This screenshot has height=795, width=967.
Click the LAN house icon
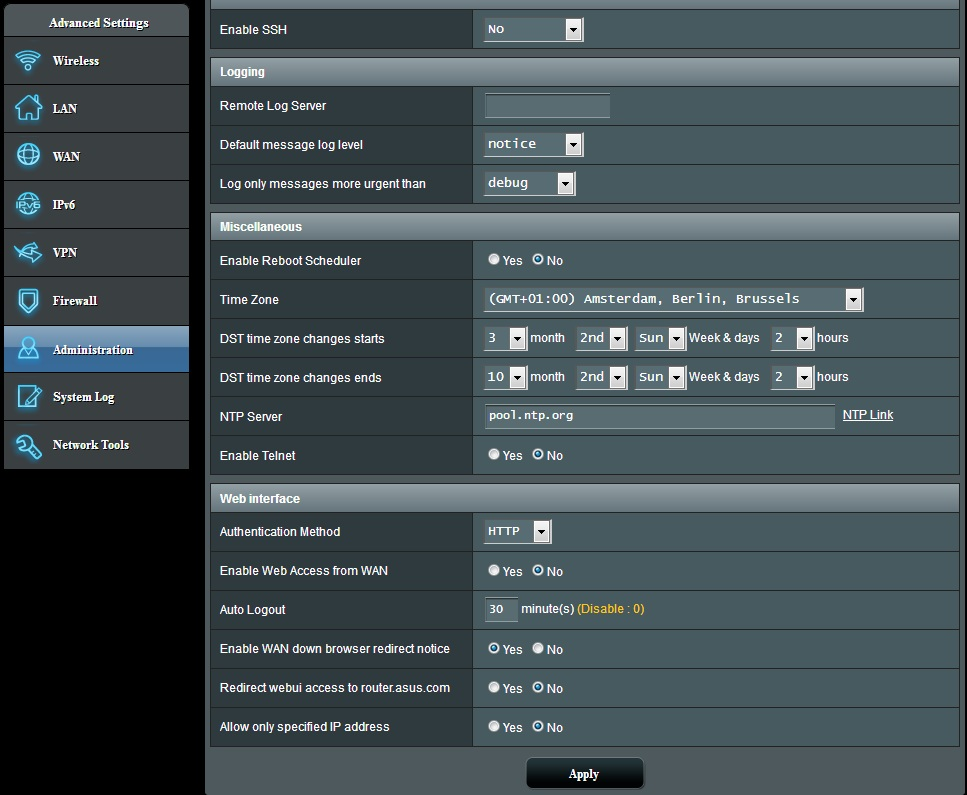coord(28,108)
